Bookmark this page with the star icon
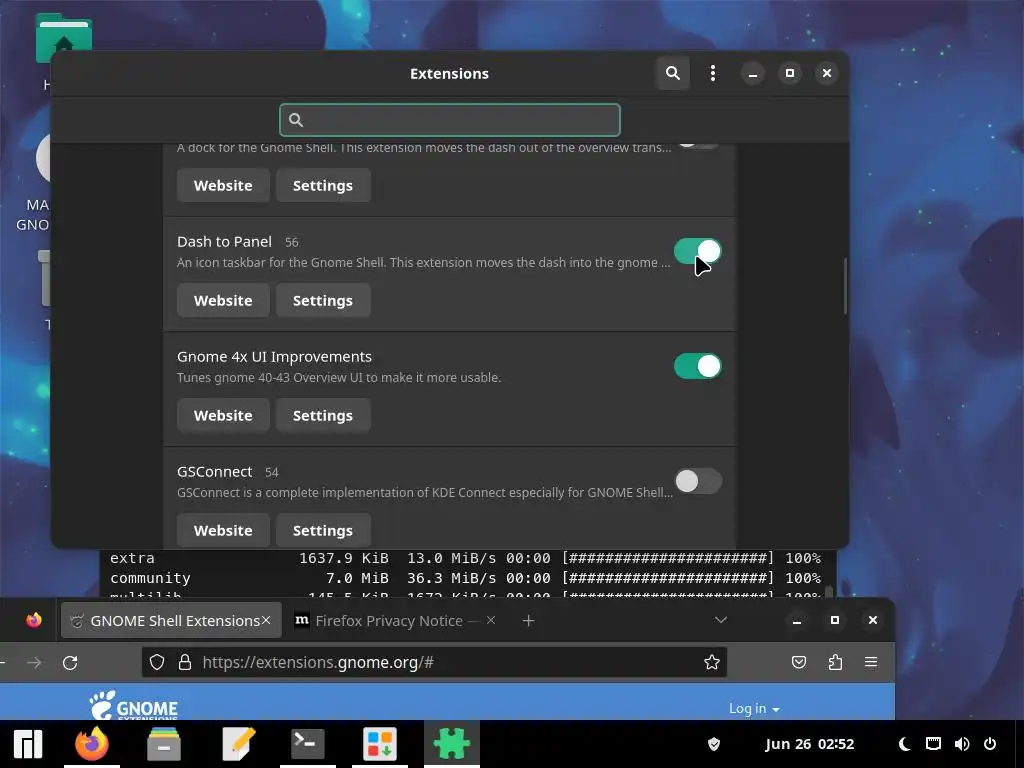 [712, 662]
